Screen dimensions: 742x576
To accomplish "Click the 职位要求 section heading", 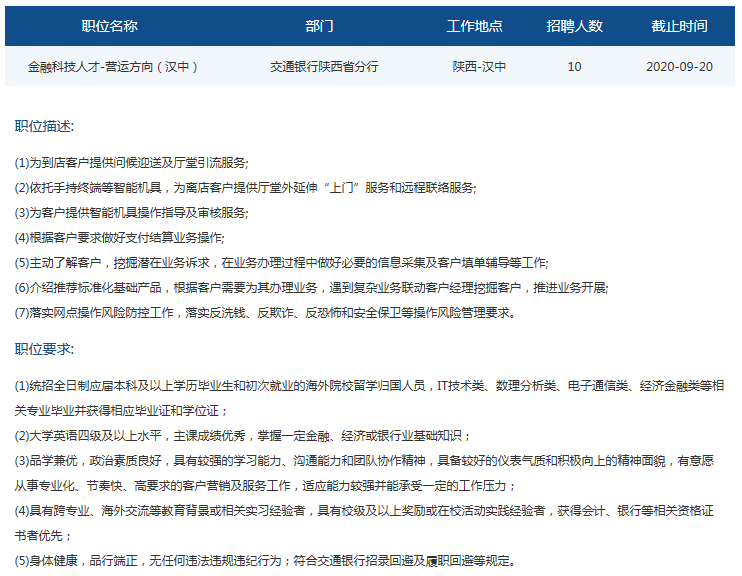I will point(44,349).
